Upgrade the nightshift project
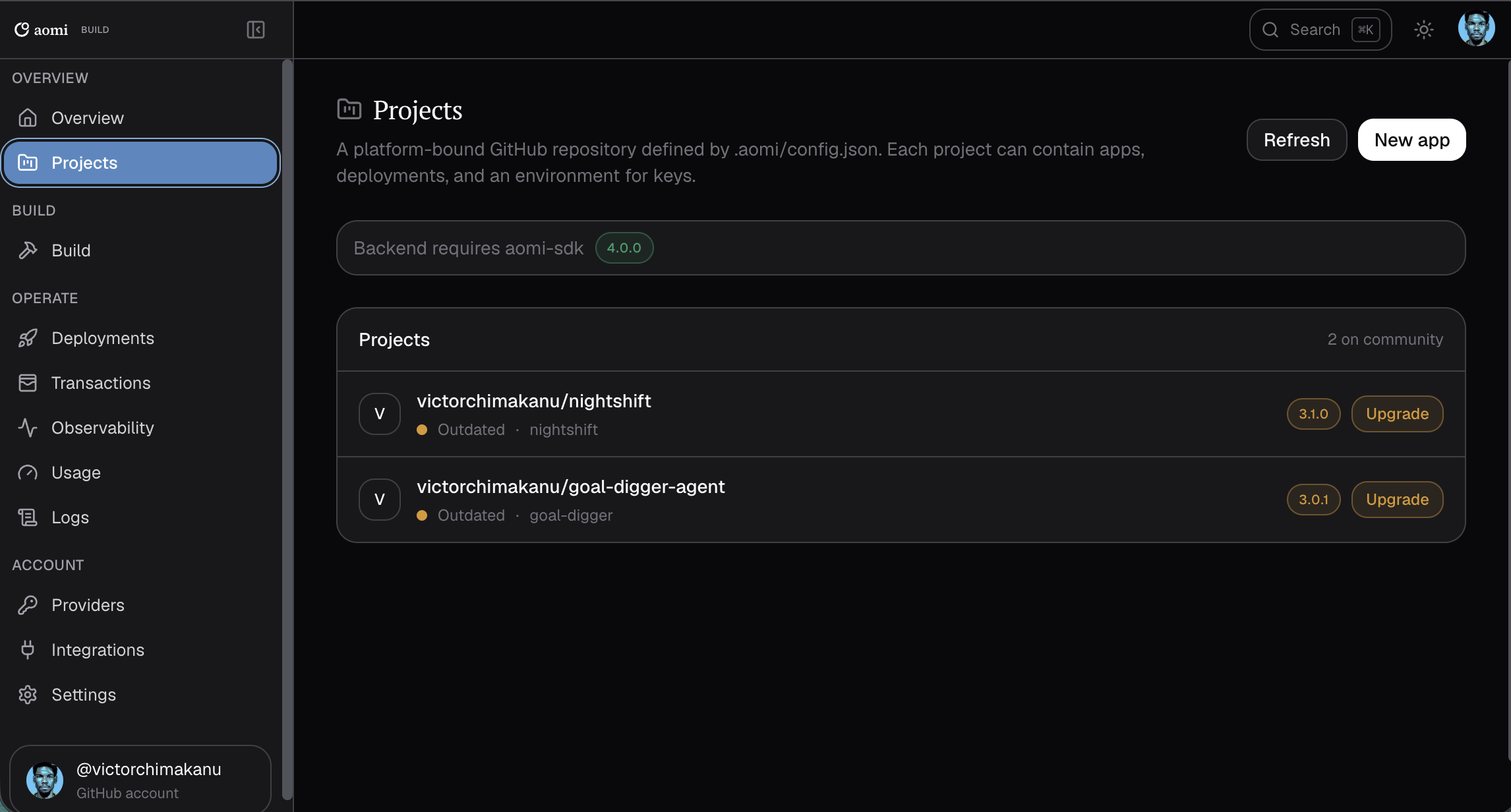This screenshot has height=812, width=1511. [1398, 414]
